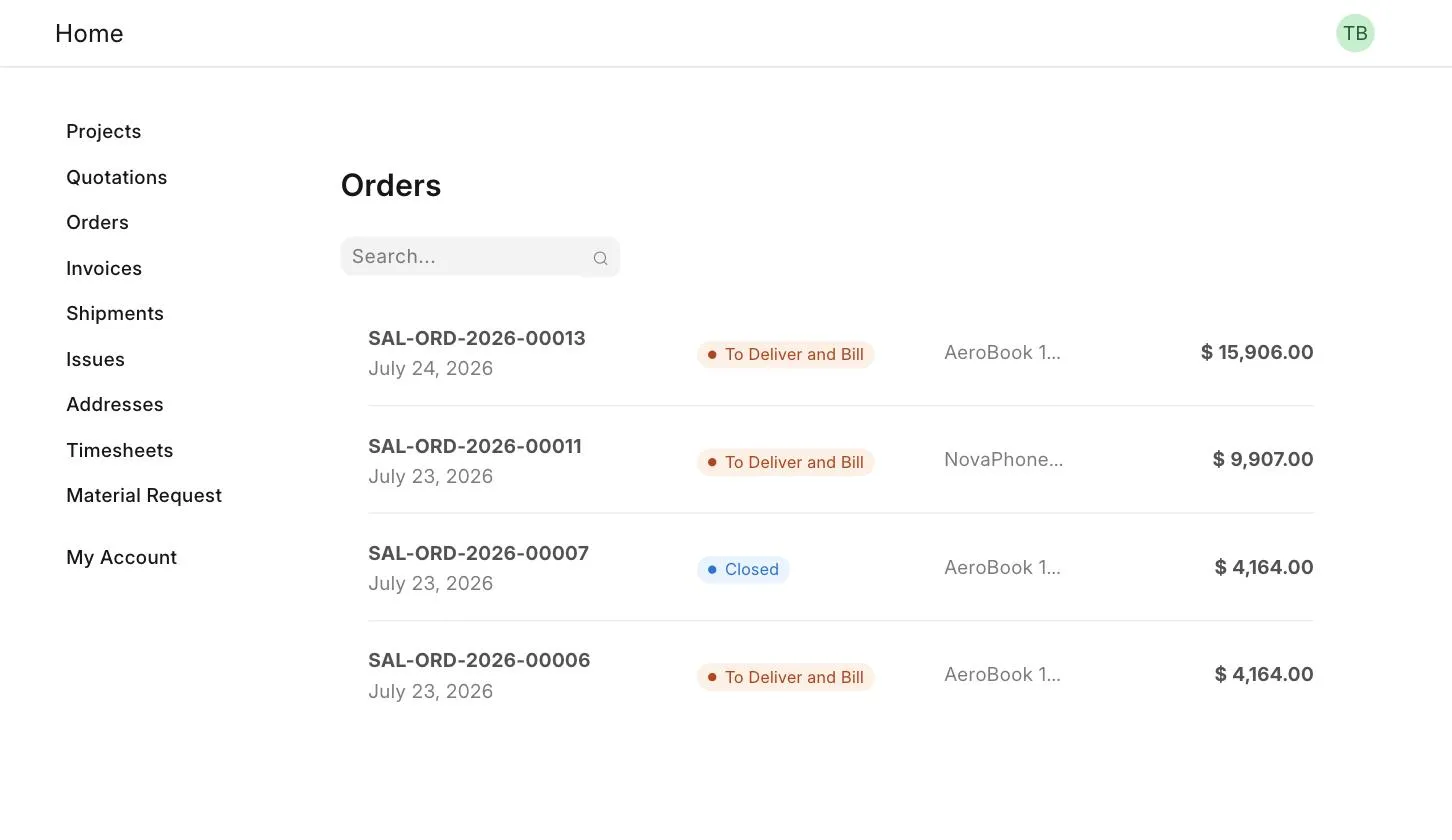
Task: Navigate to Invoices page
Action: [104, 268]
